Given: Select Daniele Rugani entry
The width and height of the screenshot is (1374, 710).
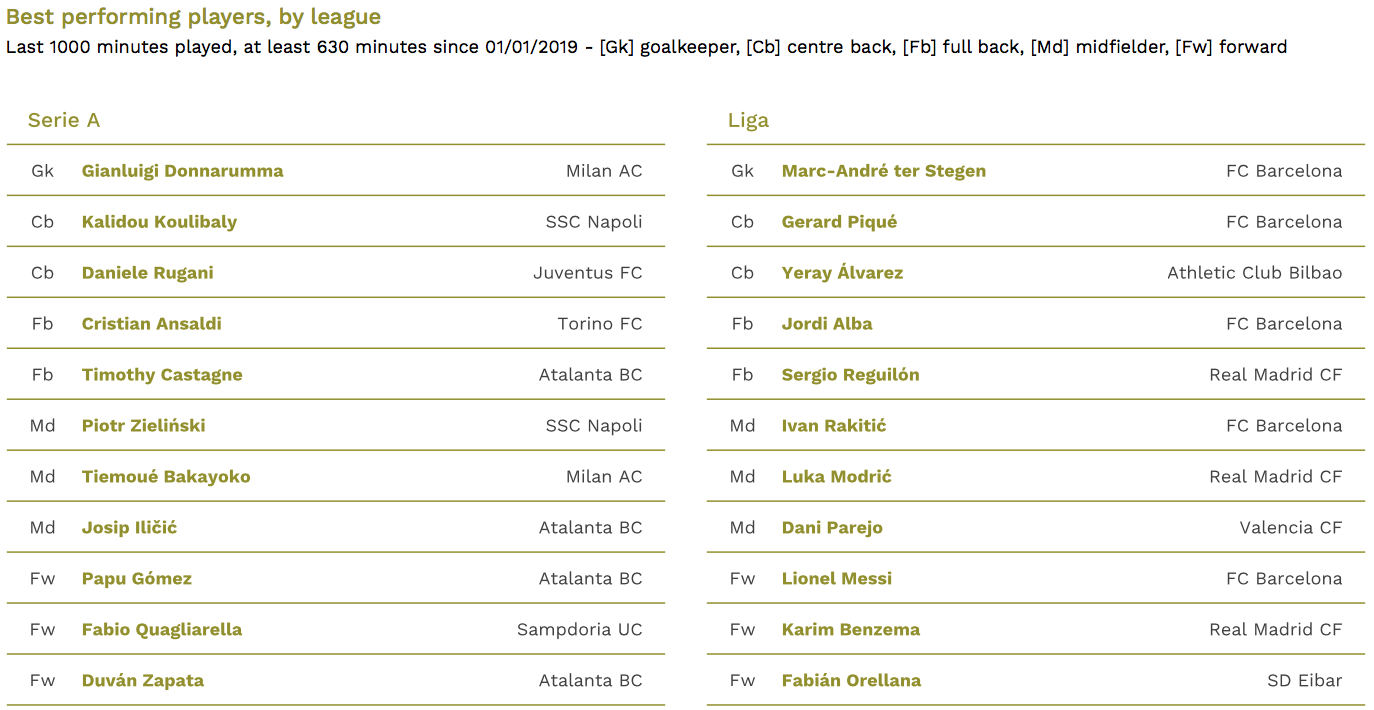Looking at the screenshot, I should pos(148,273).
